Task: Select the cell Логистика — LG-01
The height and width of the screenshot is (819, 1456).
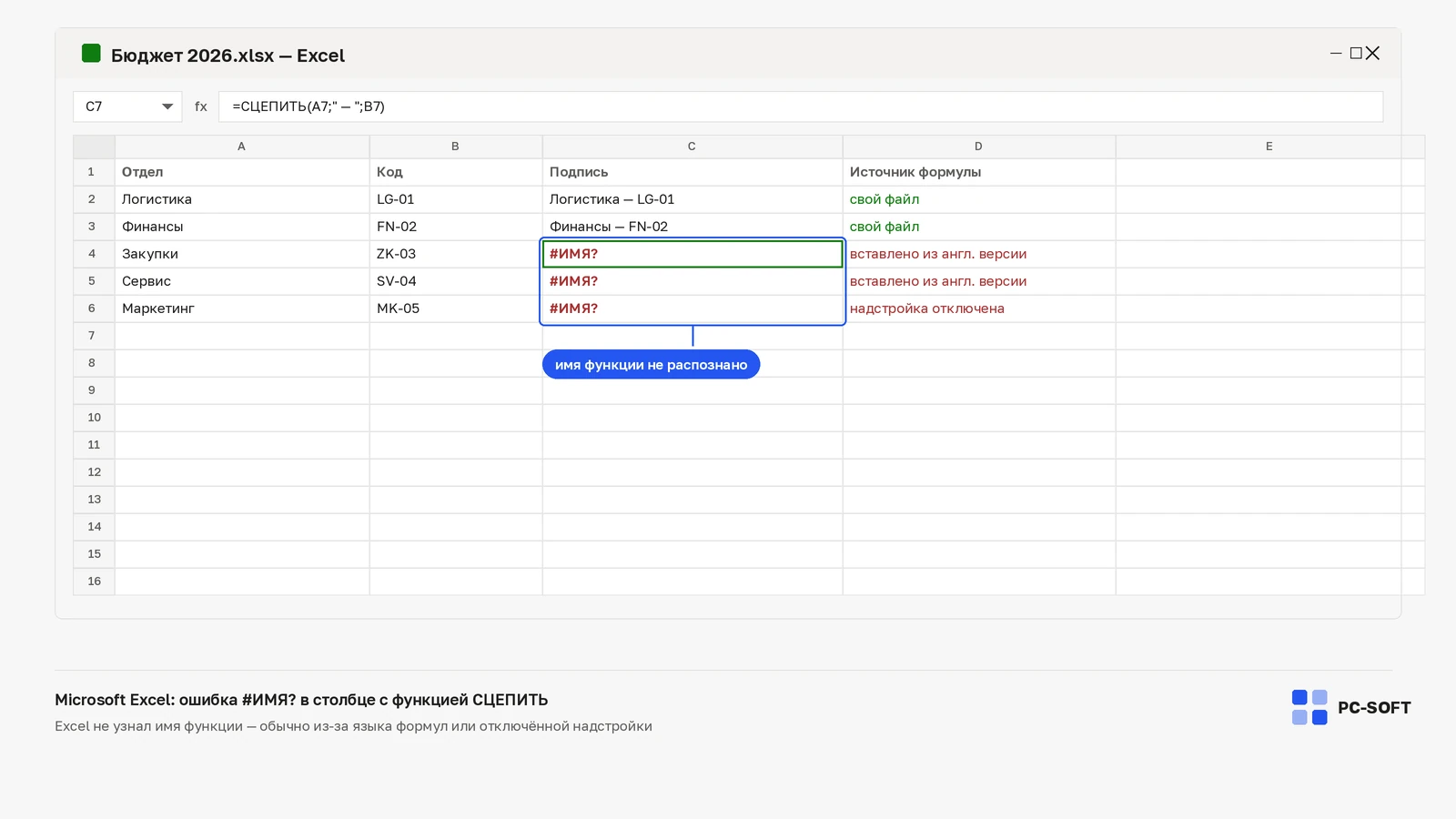Action: tap(693, 199)
